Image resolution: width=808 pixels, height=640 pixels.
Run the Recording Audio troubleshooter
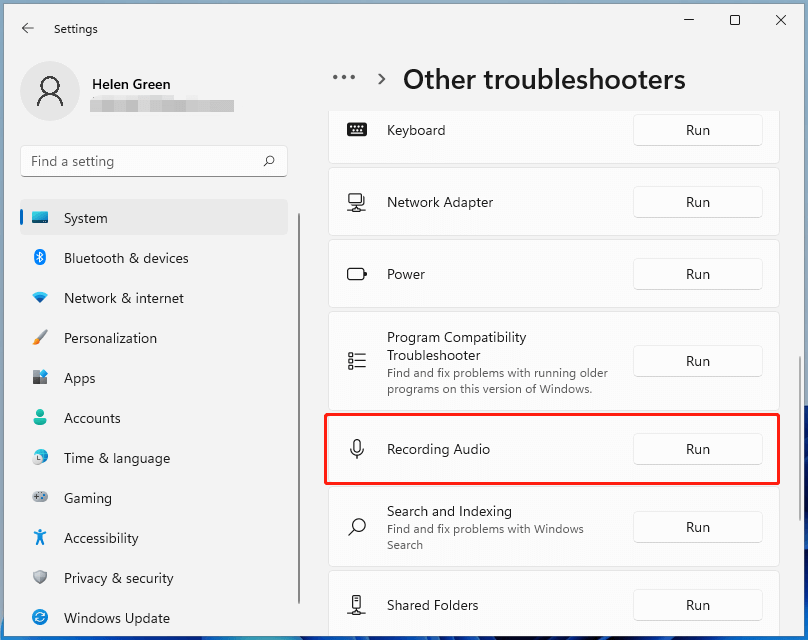coord(697,449)
